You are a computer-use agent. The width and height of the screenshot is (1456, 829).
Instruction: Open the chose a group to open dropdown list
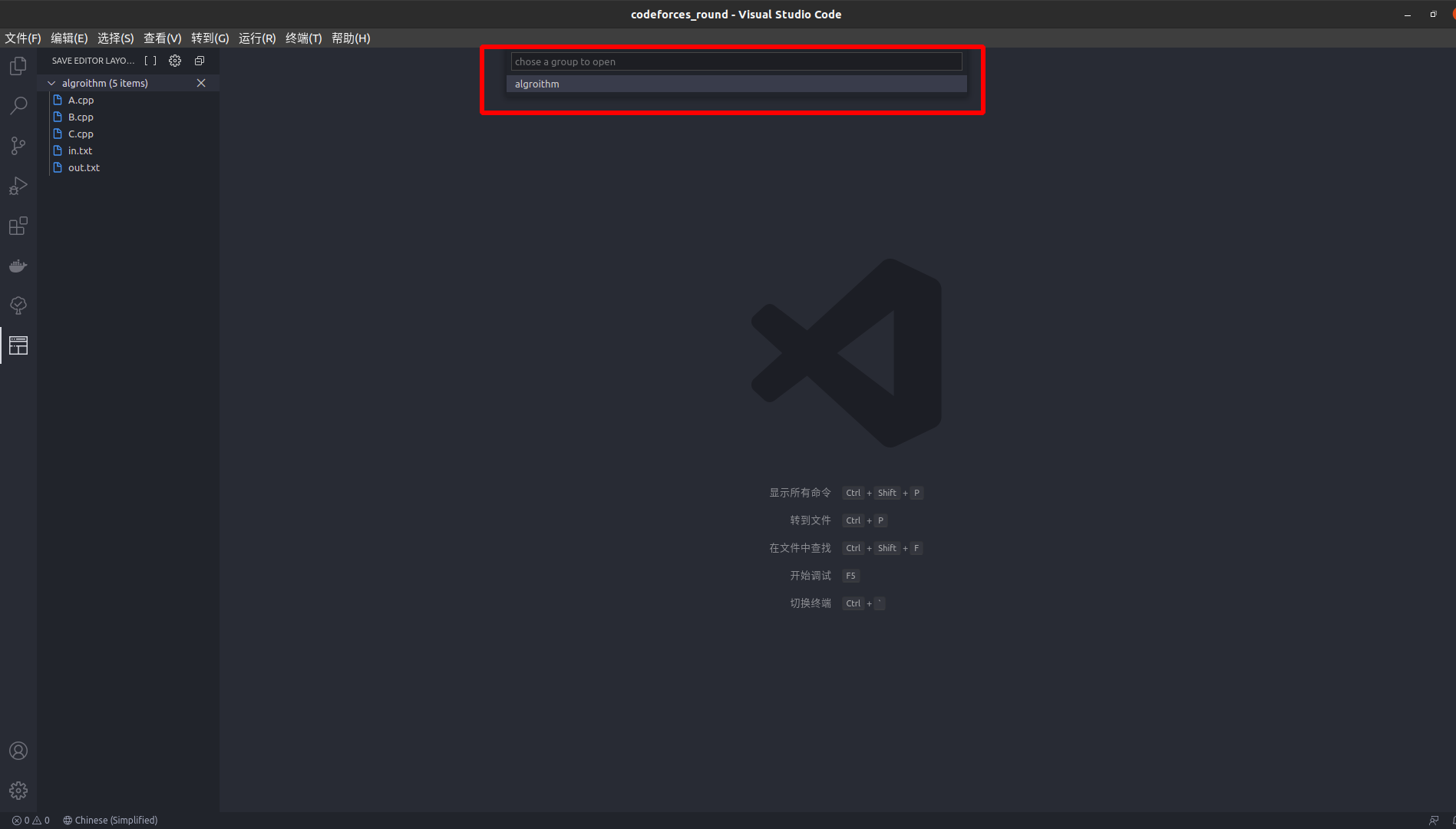(735, 61)
